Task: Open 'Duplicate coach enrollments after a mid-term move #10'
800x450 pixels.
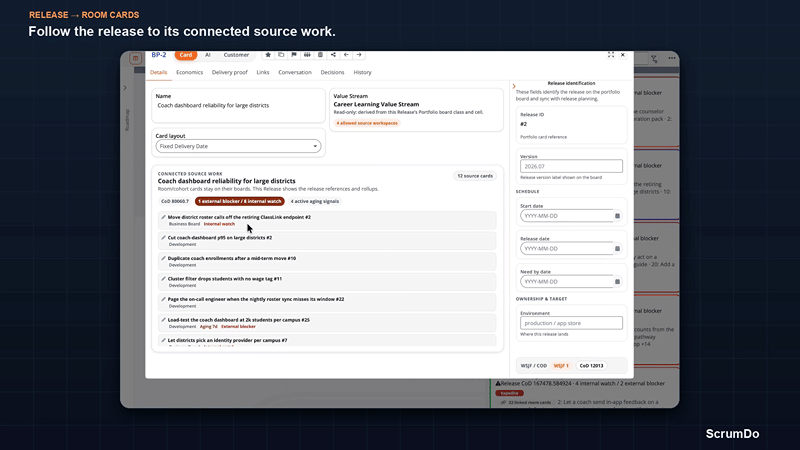Action: click(232, 258)
